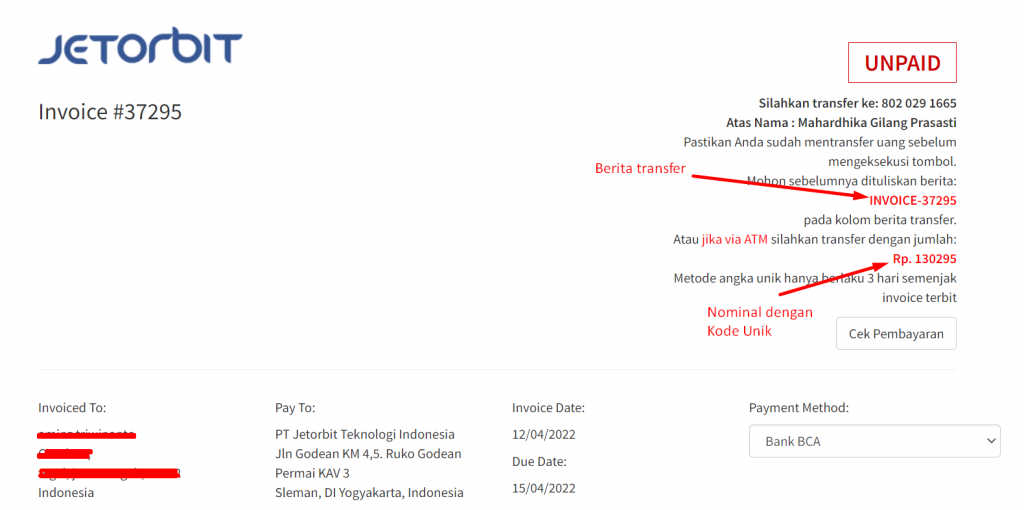Viewport: 1024px width, 510px height.
Task: Click the Cek Pembayaran button
Action: coord(896,334)
